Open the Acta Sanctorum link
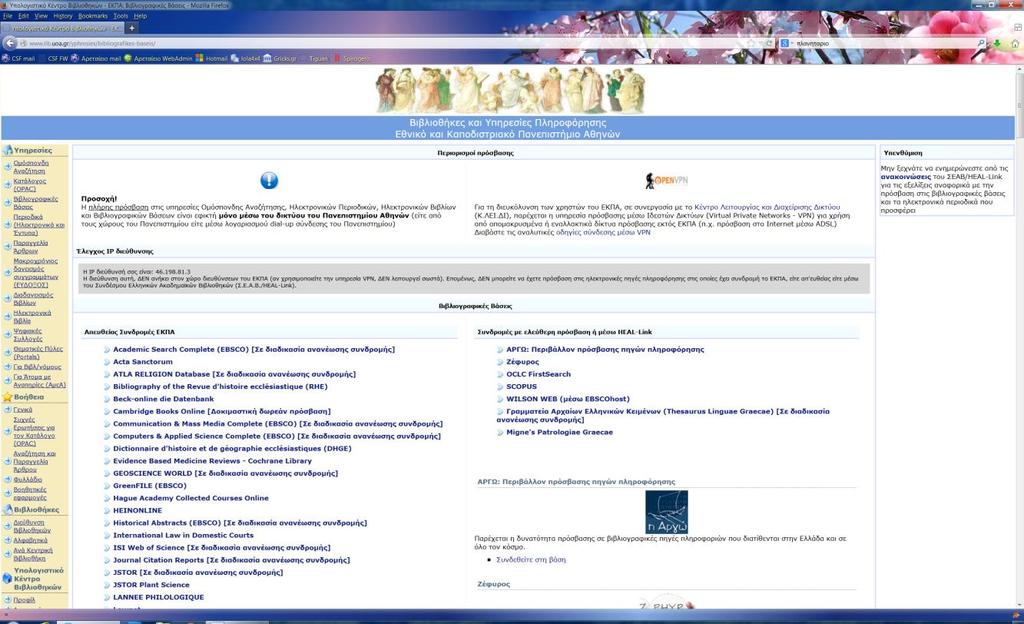Screen dimensions: 1024x624 pos(143,362)
